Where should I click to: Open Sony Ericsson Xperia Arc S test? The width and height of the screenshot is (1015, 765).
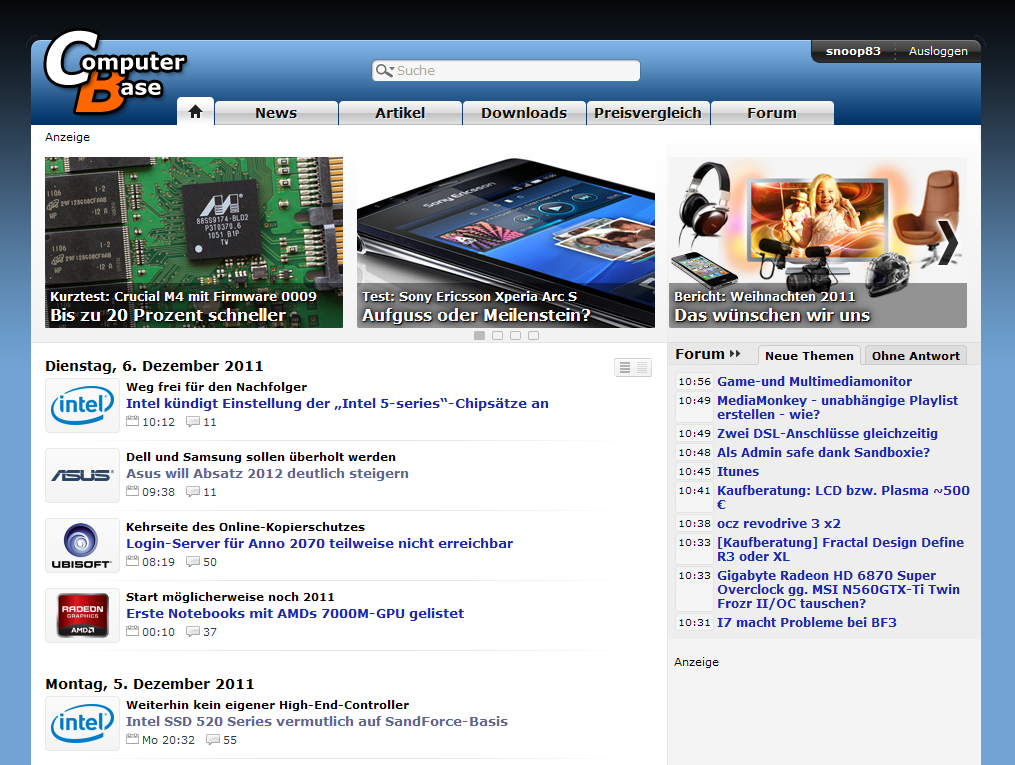coord(506,242)
